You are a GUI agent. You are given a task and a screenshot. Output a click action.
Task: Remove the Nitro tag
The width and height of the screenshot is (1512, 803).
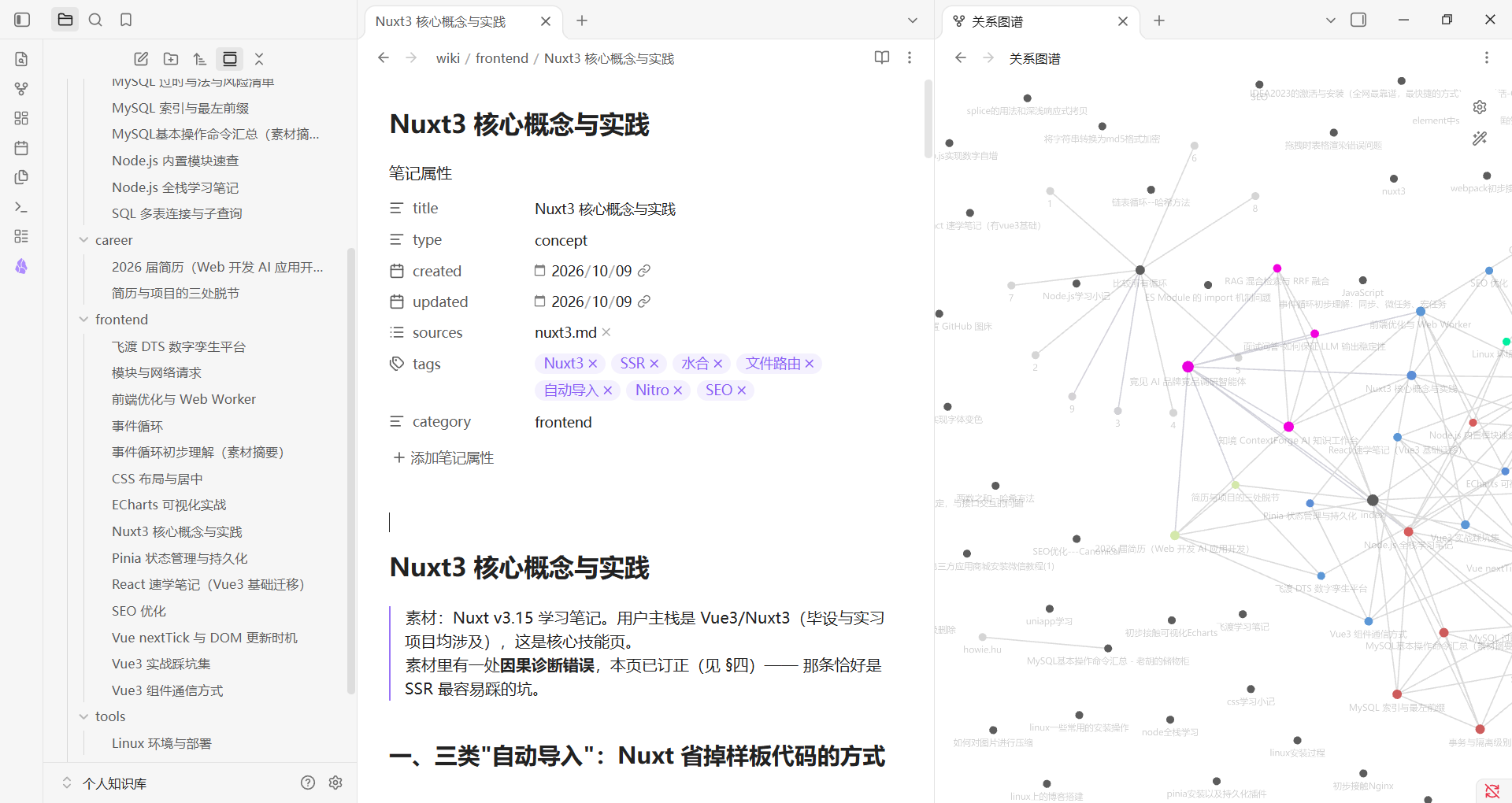tap(677, 390)
